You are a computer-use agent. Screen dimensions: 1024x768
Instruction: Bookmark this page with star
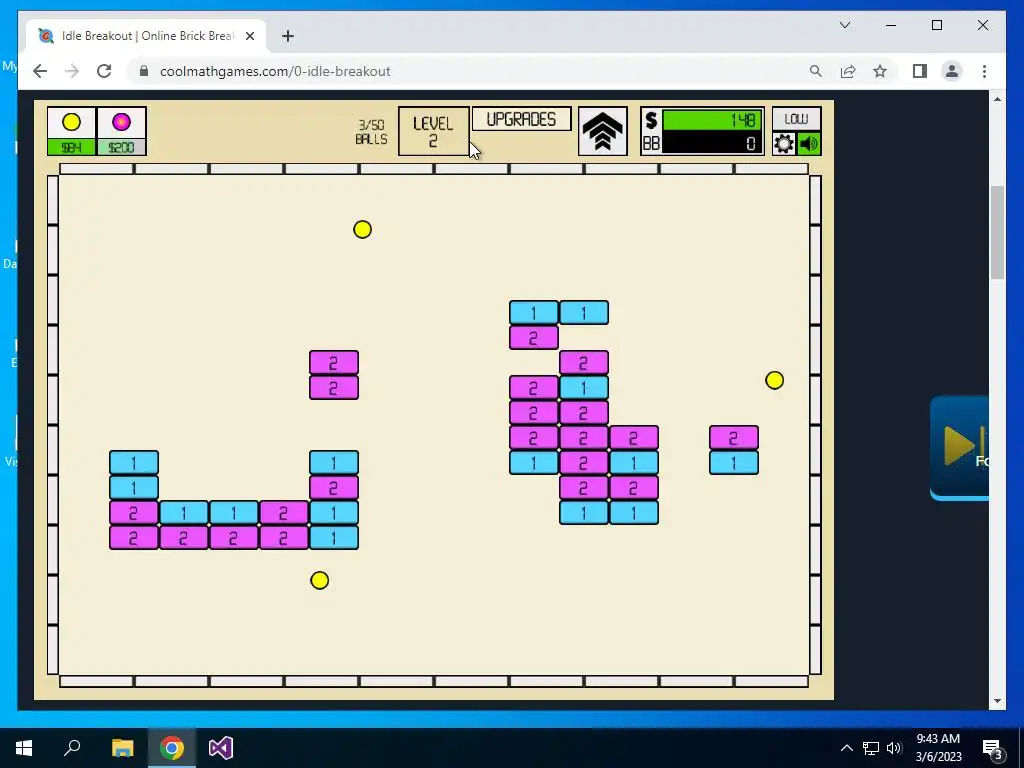tap(880, 71)
